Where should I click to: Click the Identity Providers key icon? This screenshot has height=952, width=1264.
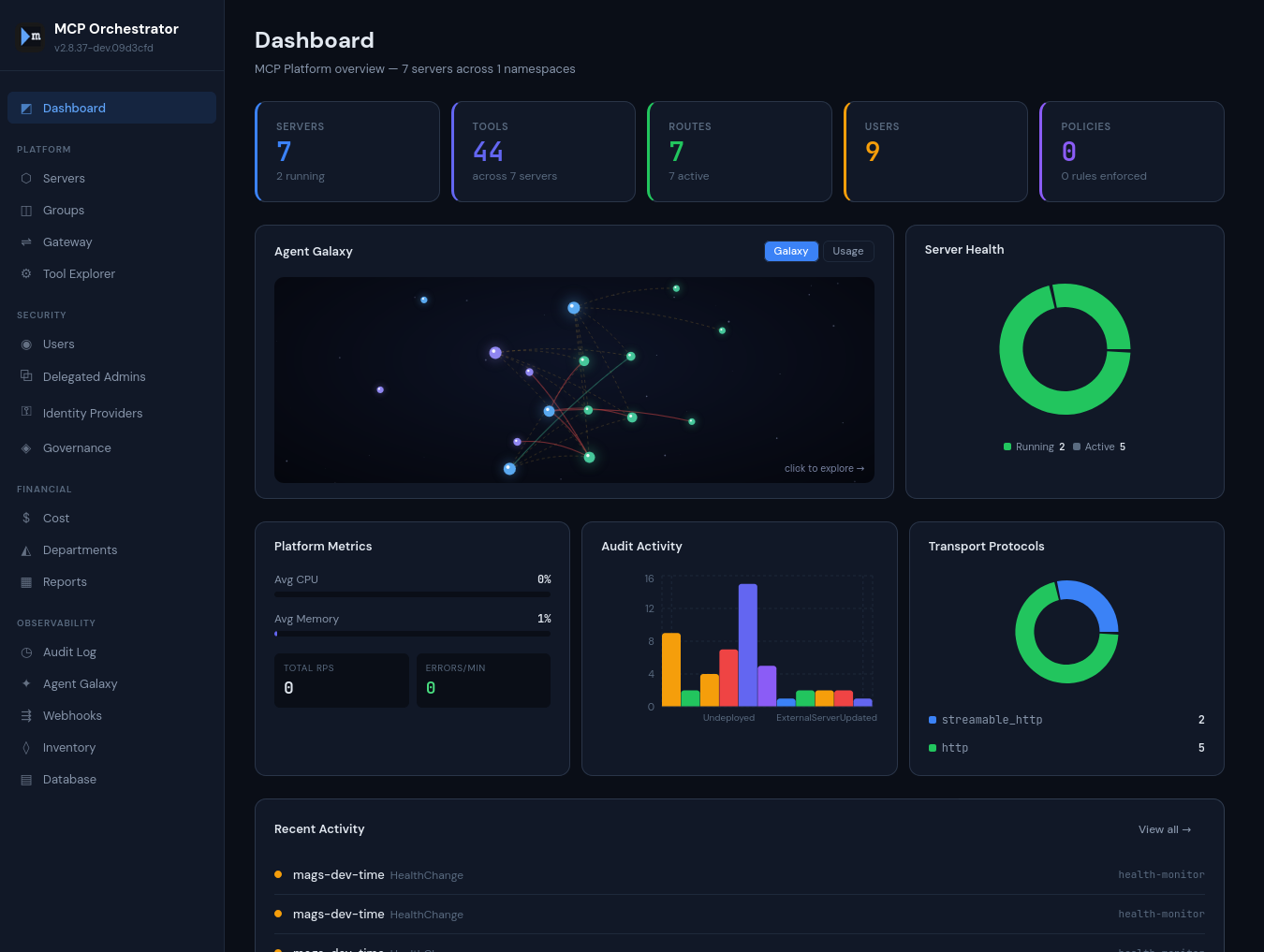(x=26, y=412)
